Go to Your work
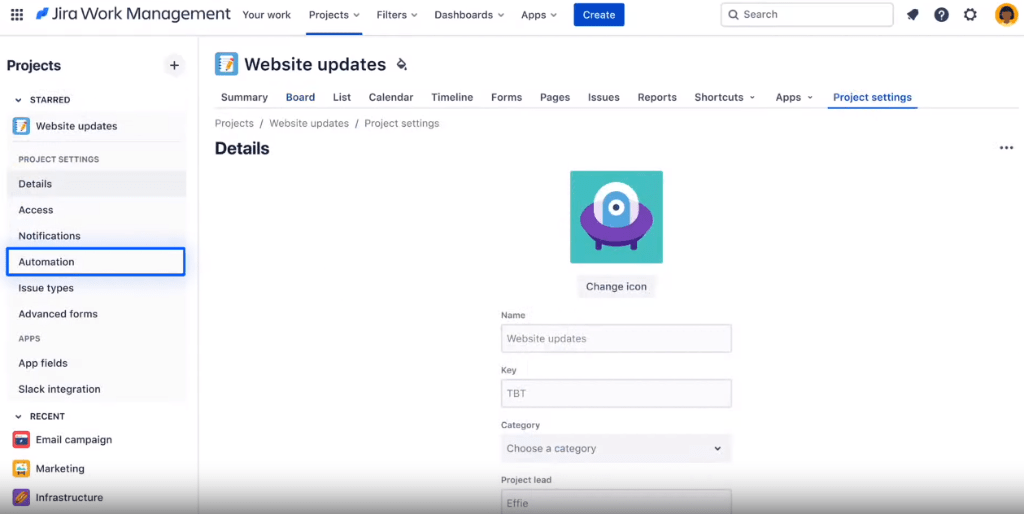This screenshot has height=514, width=1024. (266, 14)
